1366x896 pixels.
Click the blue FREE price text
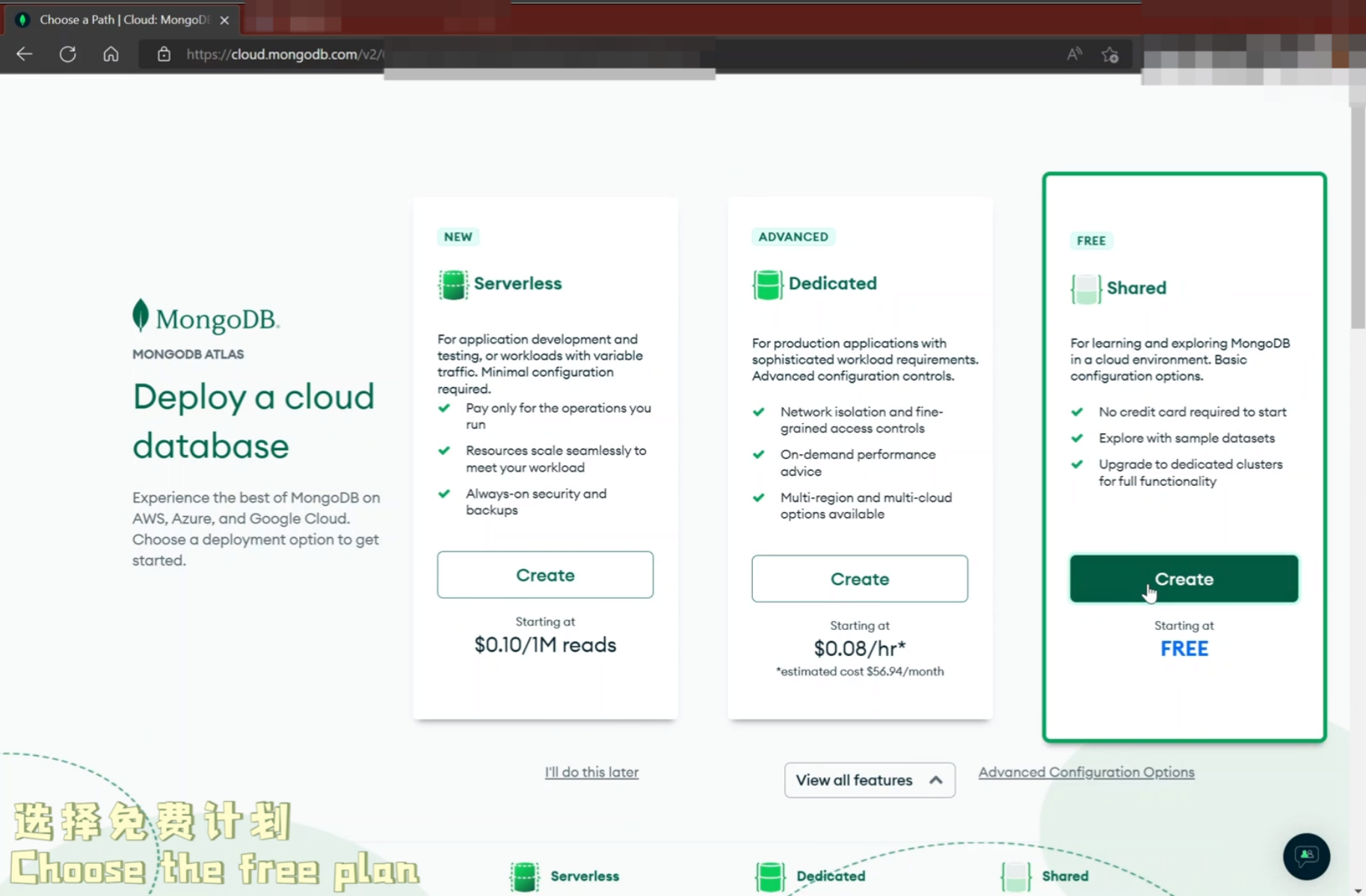tap(1184, 649)
